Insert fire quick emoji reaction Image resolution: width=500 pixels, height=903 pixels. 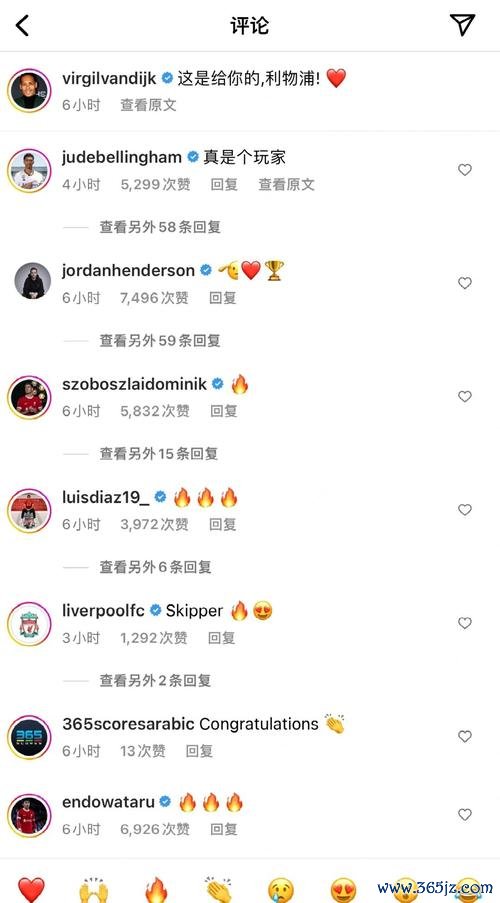[x=156, y=890]
